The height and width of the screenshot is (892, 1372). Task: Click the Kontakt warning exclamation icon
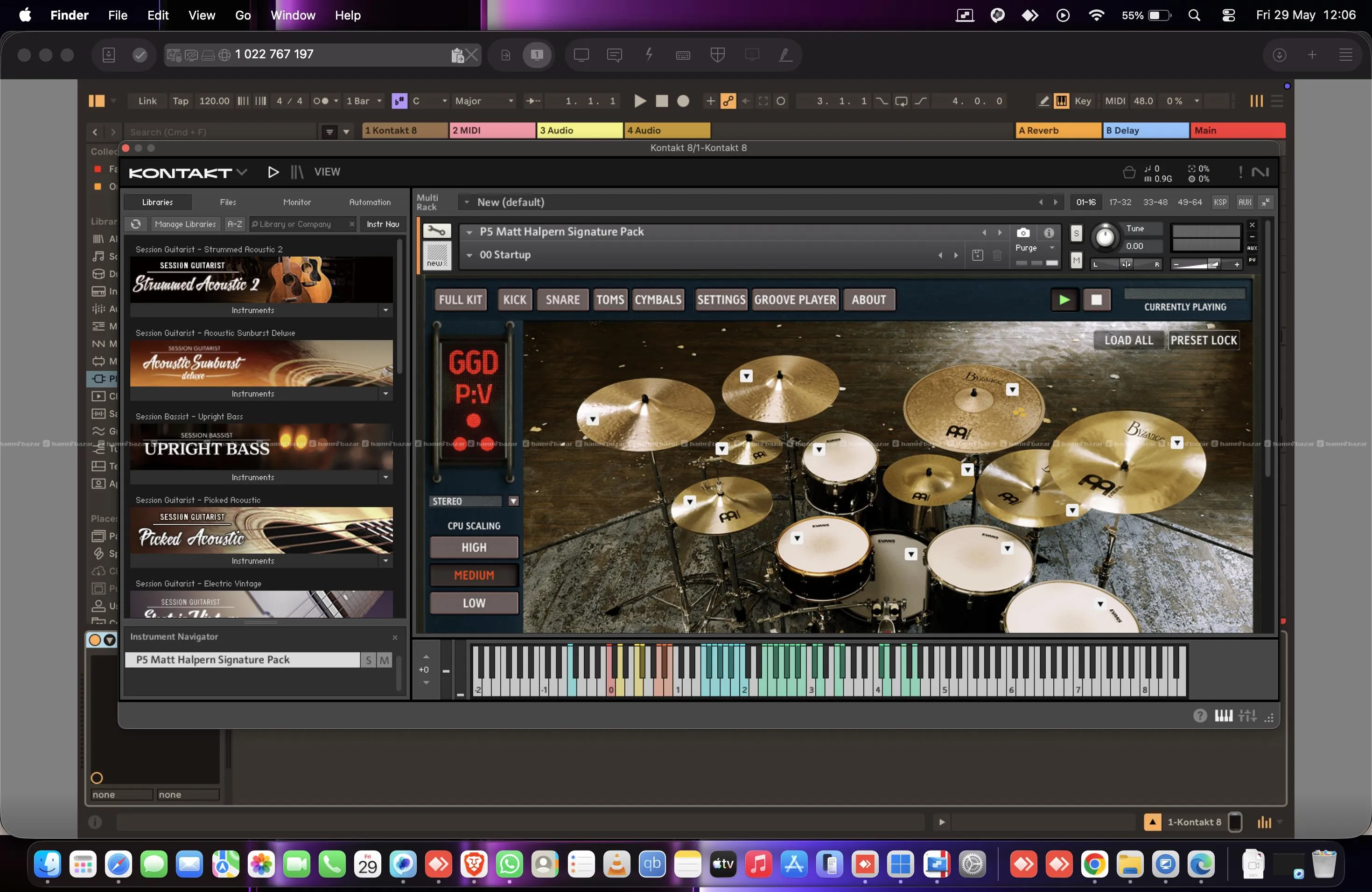pos(1240,172)
